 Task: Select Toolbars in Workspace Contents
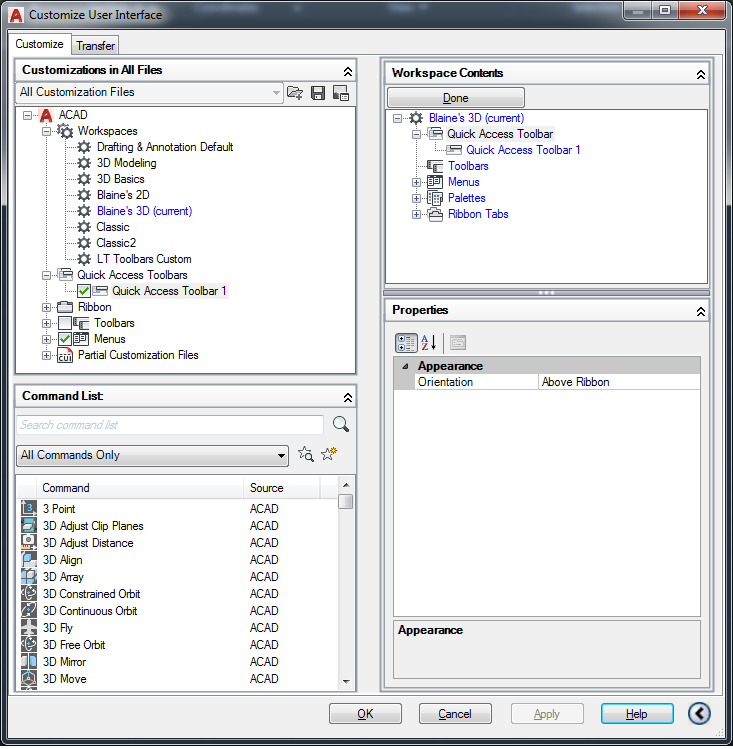click(468, 166)
